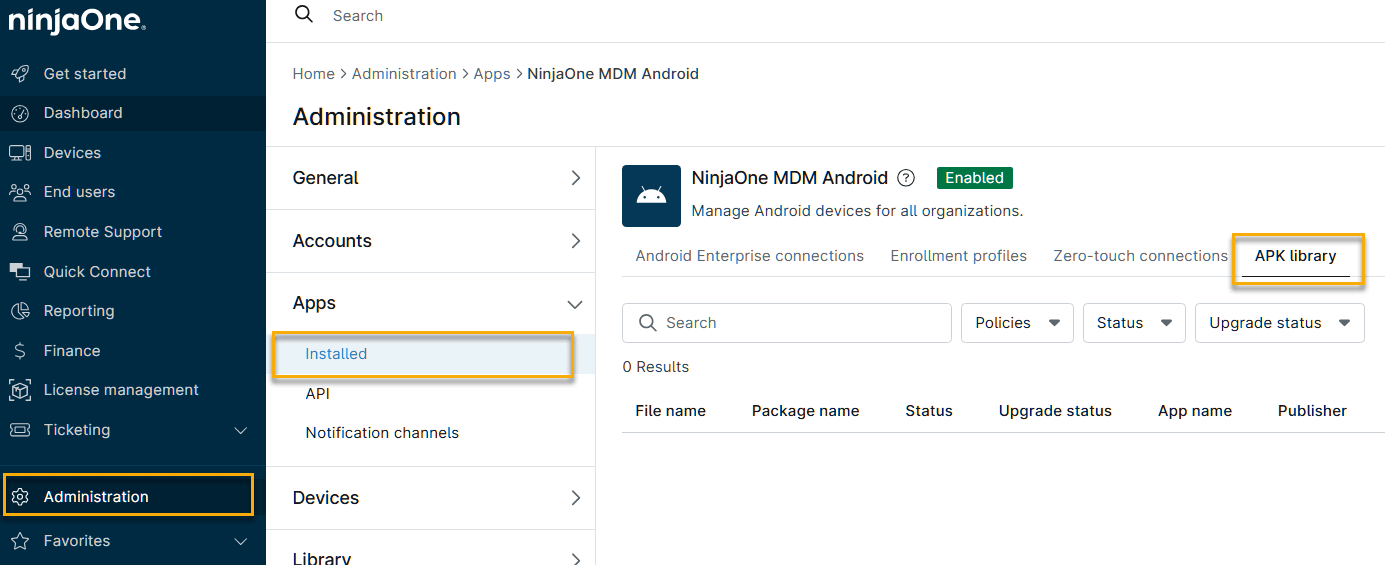This screenshot has width=1385, height=565.
Task: Click the NinjaOne MDM Android breadcrumb
Action: tap(613, 74)
